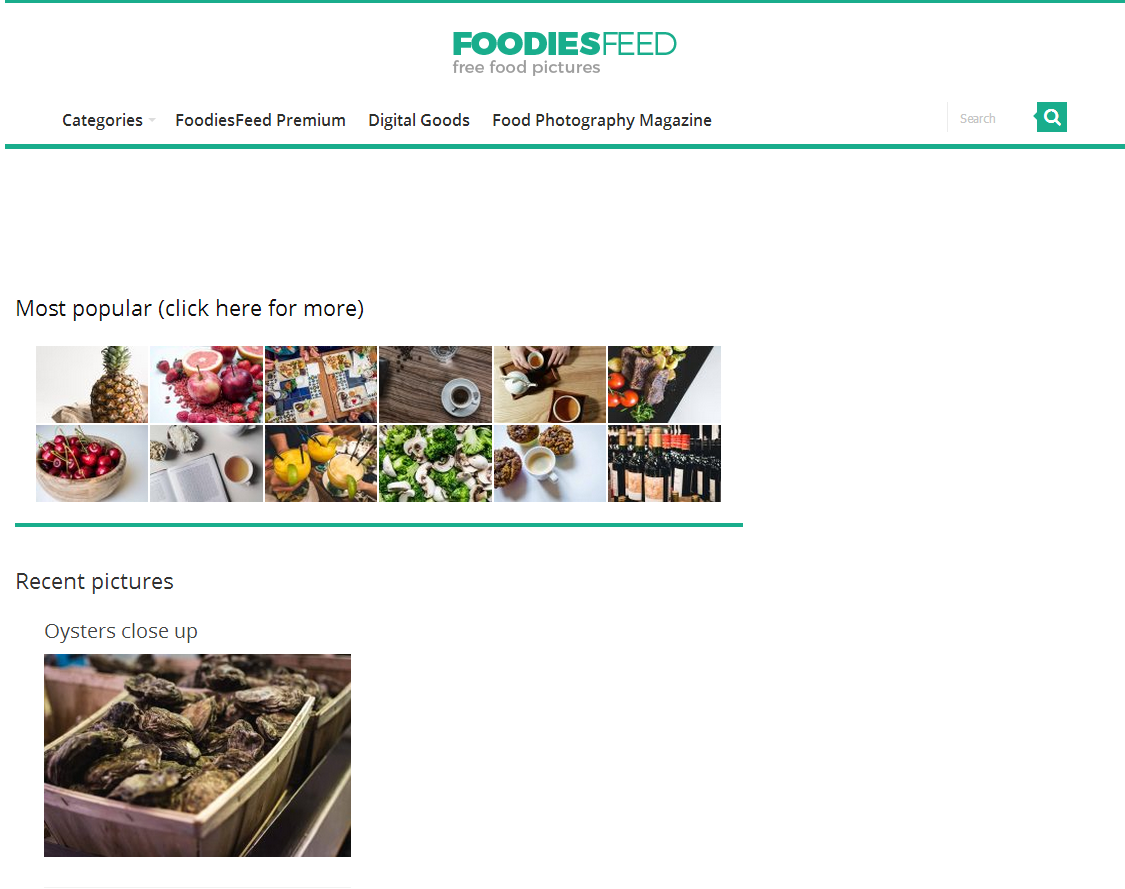1125x889 pixels.
Task: Open the overhead dining table thumbnail
Action: (321, 385)
